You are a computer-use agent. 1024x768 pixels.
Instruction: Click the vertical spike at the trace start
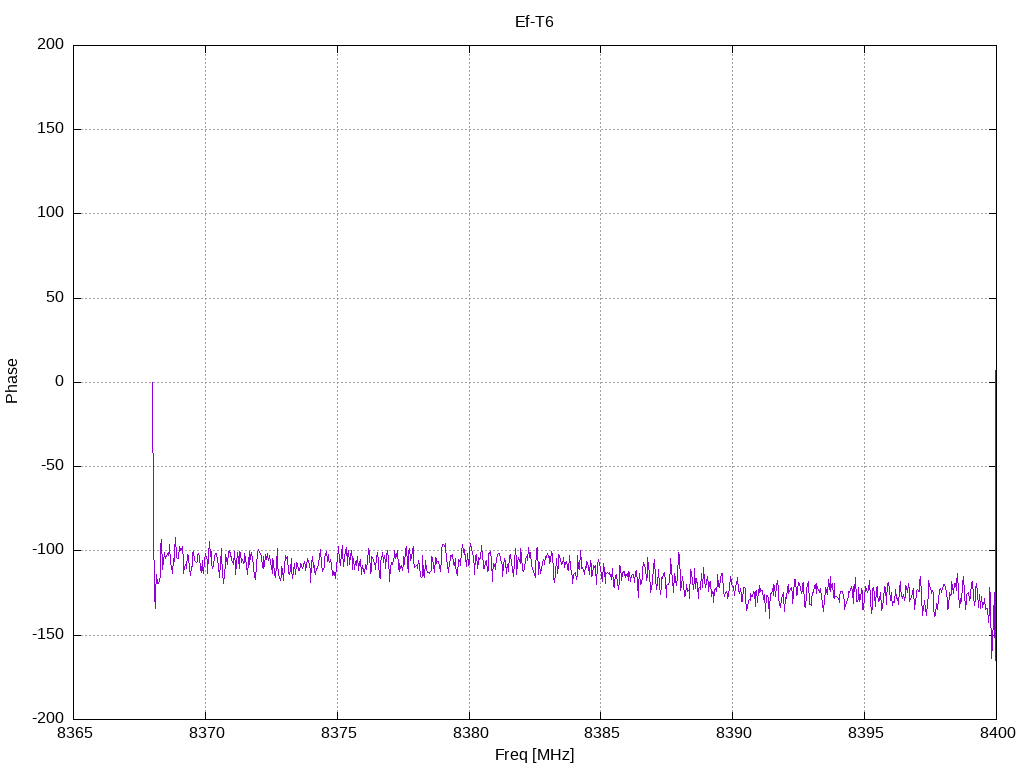click(x=153, y=495)
